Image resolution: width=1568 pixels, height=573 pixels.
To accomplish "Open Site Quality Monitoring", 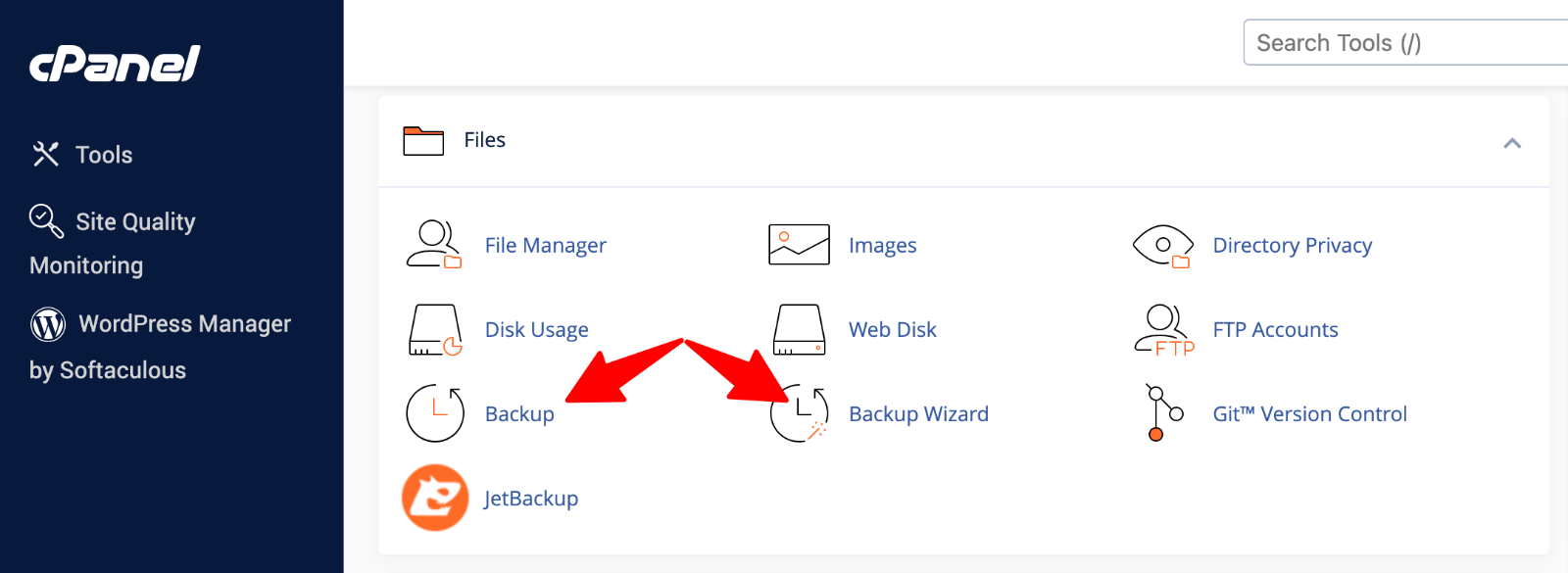I will [x=113, y=243].
